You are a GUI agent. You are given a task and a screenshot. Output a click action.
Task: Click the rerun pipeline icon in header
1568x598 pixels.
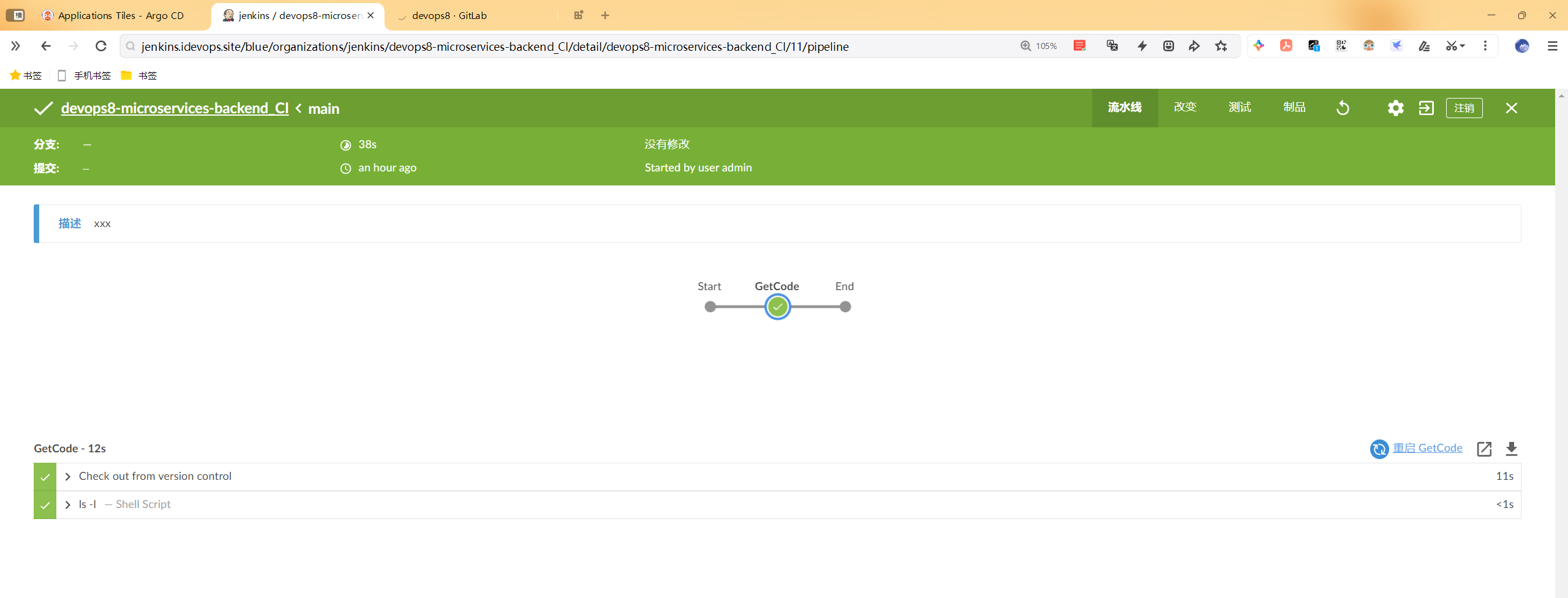pyautogui.click(x=1343, y=108)
